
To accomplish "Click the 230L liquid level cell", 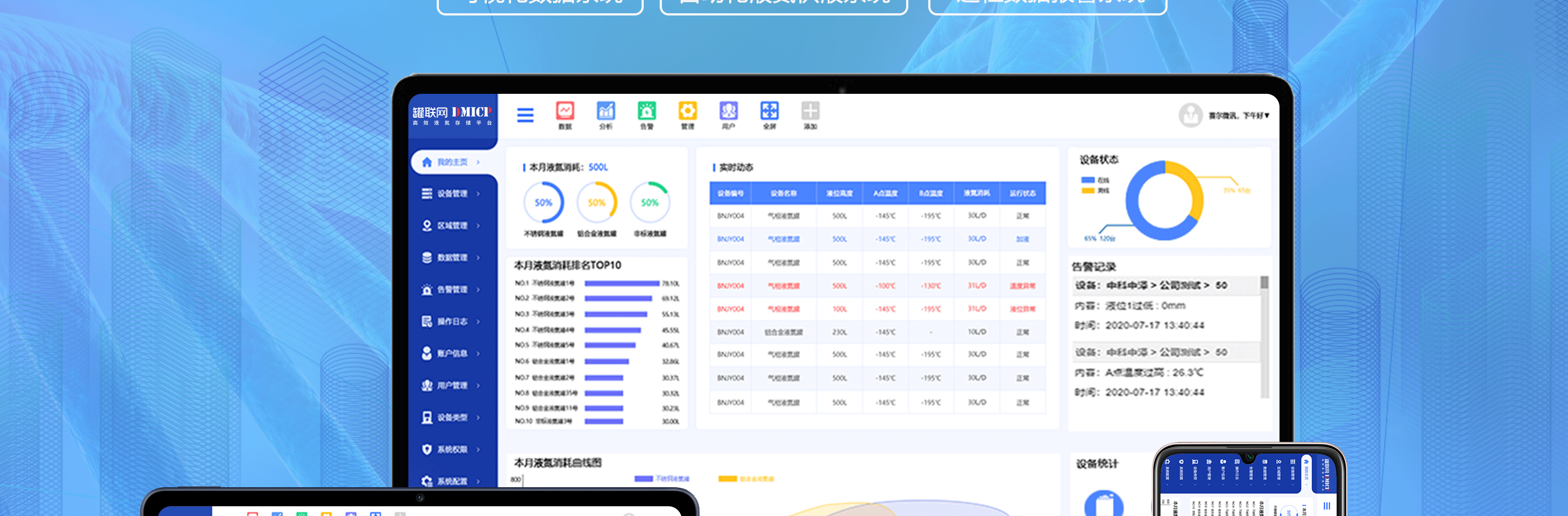I will tap(839, 332).
